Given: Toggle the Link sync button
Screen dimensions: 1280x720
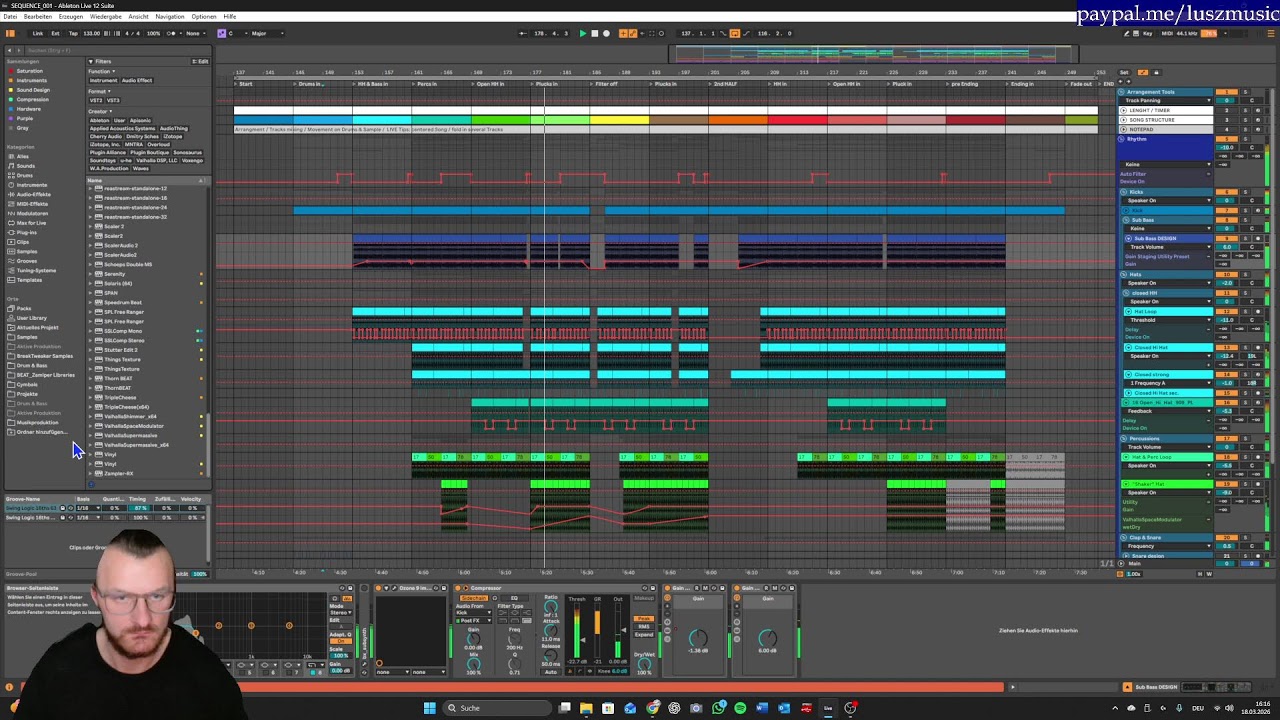Looking at the screenshot, I should 38,33.
